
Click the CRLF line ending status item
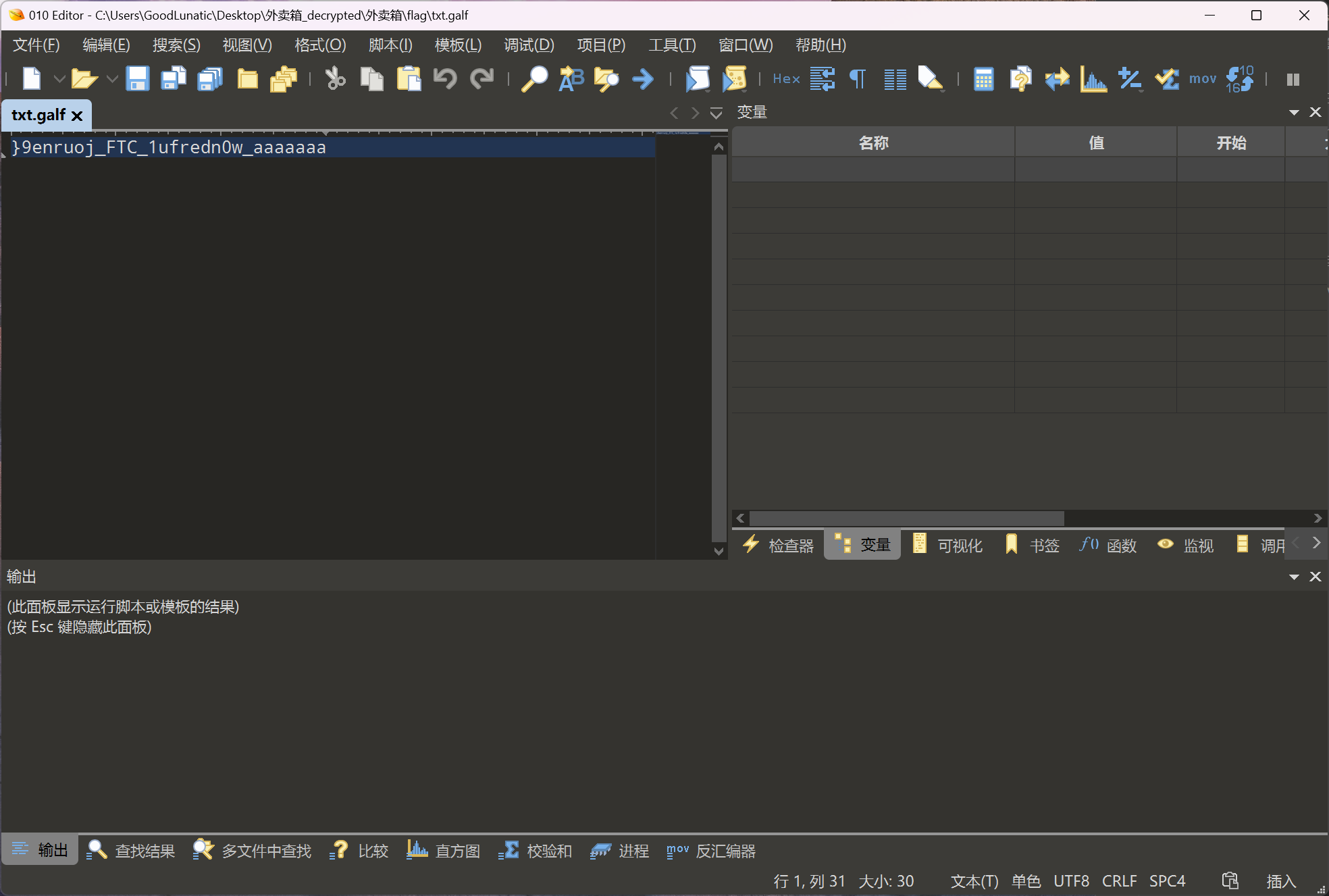tap(1119, 881)
